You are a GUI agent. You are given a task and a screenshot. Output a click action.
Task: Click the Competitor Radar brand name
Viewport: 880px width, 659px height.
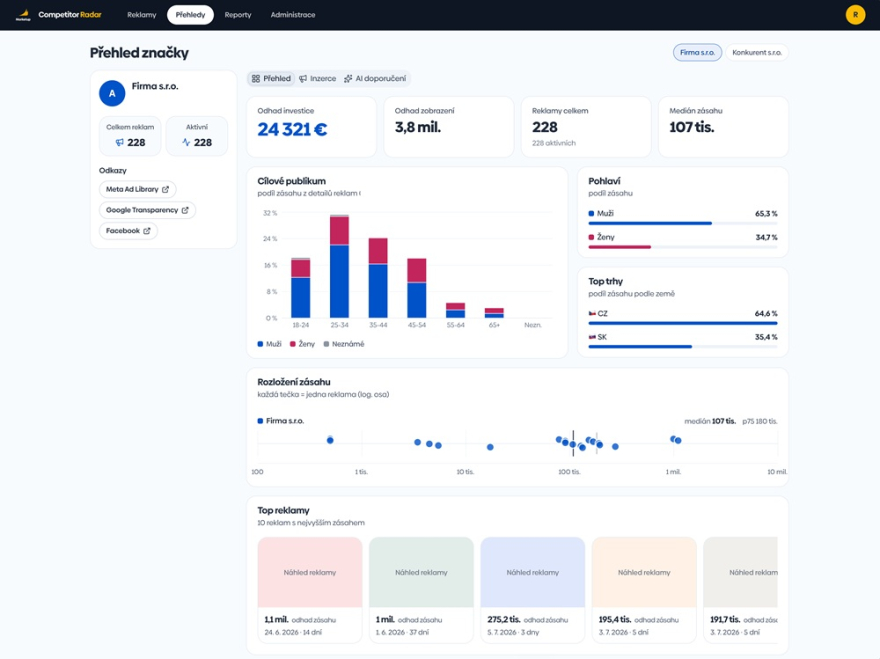[70, 15]
